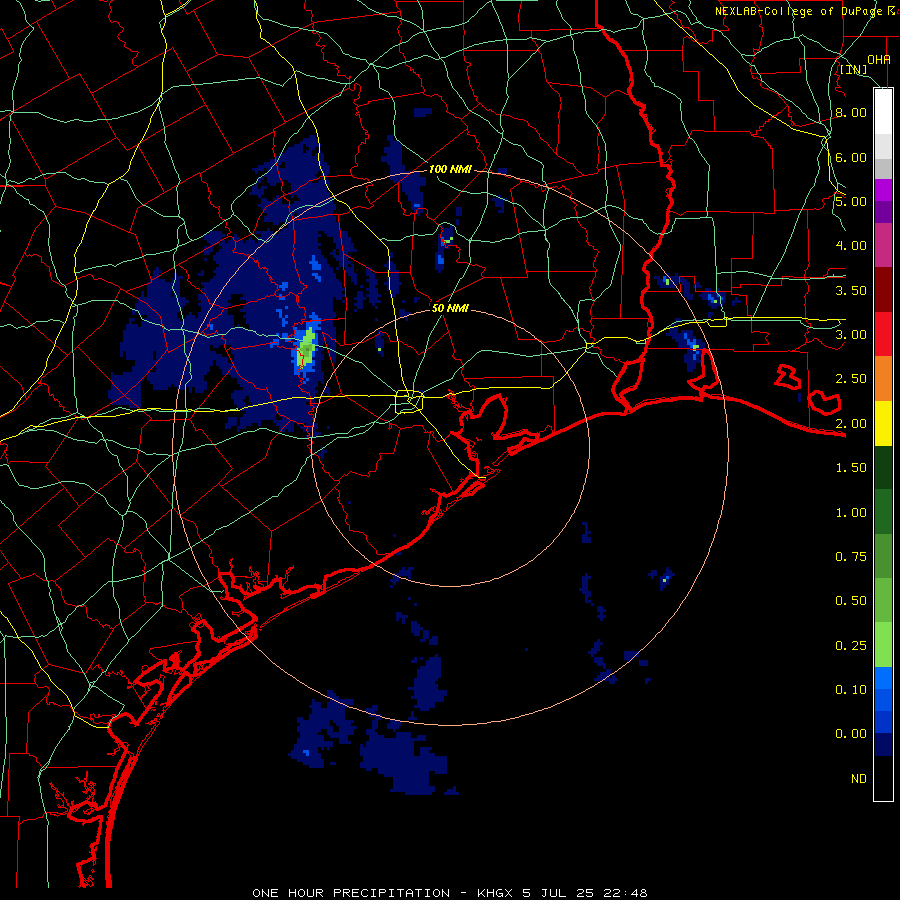900x900 pixels.
Task: Click the black ND swatch in legend
Action: [883, 778]
